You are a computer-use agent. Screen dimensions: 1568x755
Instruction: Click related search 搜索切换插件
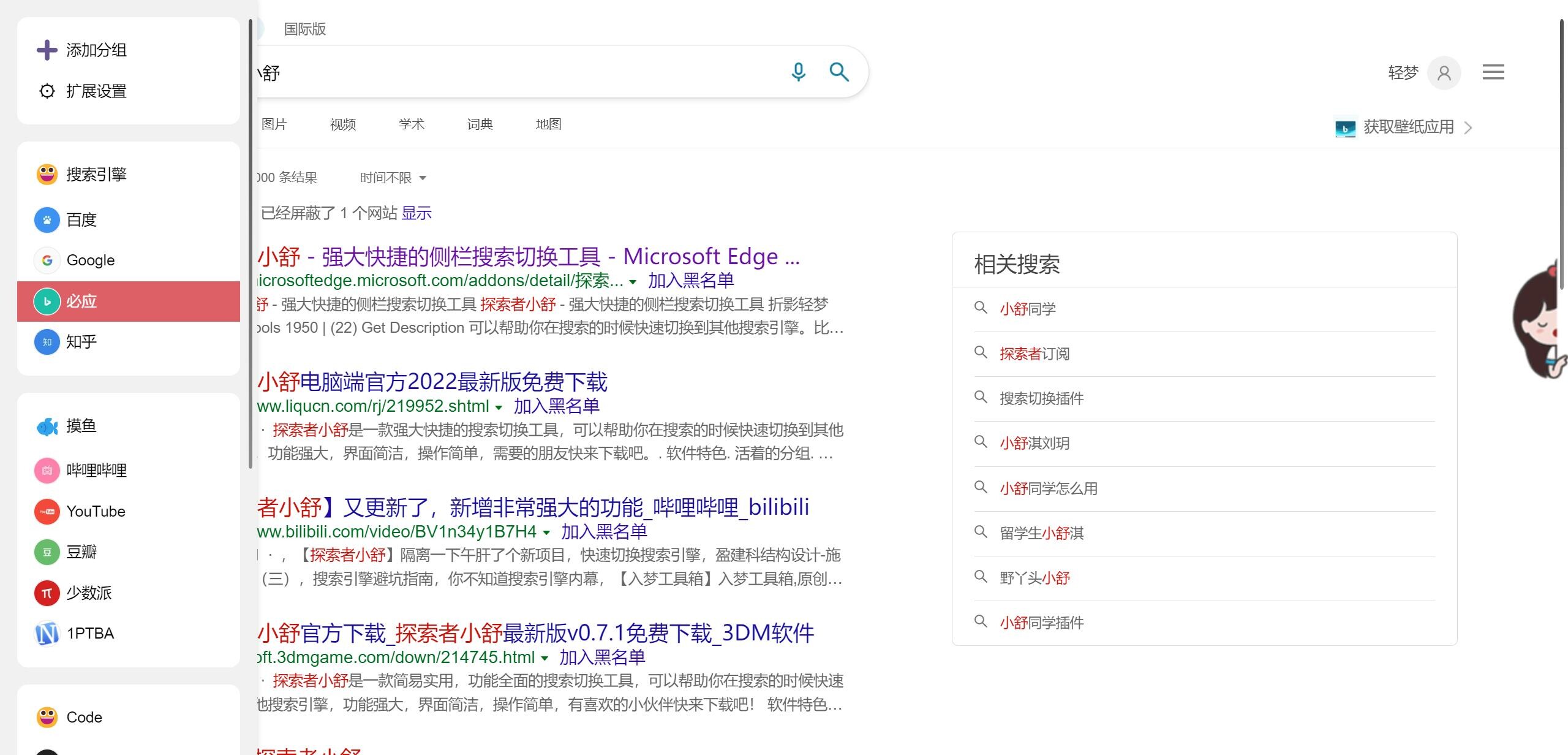pos(1042,398)
